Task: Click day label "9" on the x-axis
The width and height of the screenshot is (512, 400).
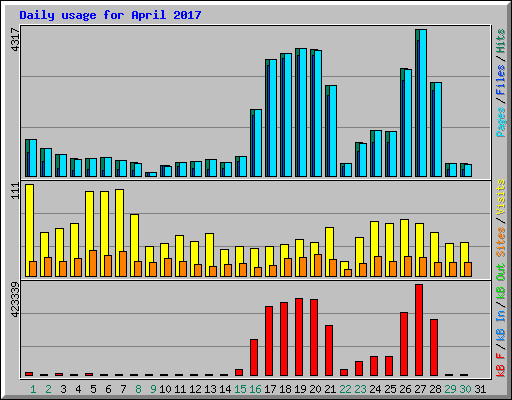Action: coord(153,389)
